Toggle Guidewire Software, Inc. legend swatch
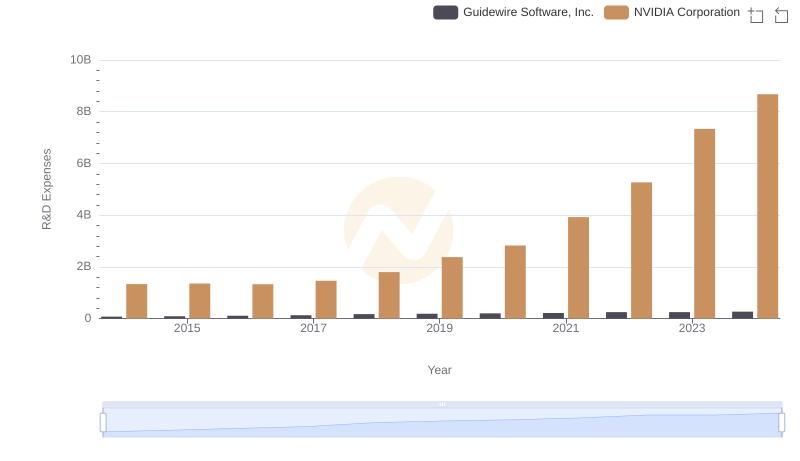Screen dimensions: 800x461 tap(445, 12)
